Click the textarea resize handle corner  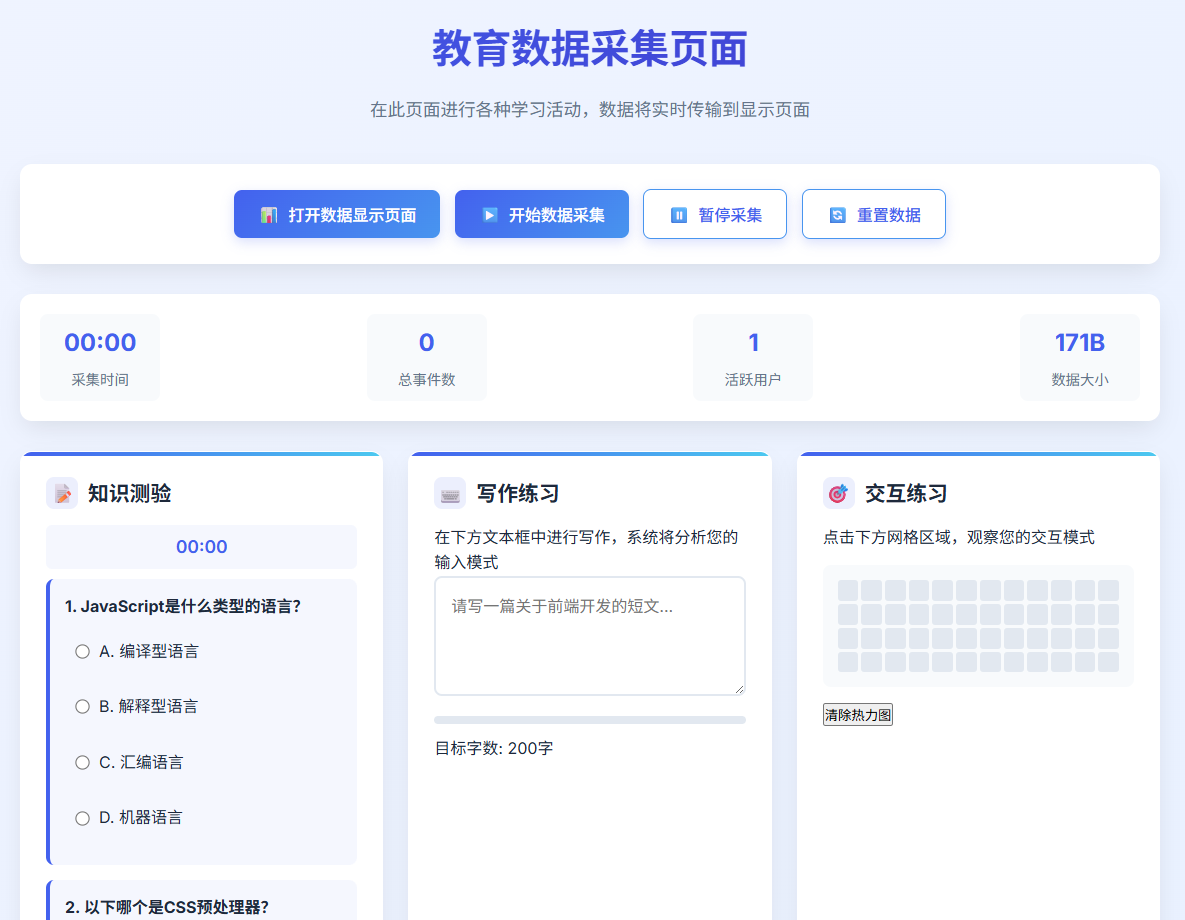coord(739,689)
